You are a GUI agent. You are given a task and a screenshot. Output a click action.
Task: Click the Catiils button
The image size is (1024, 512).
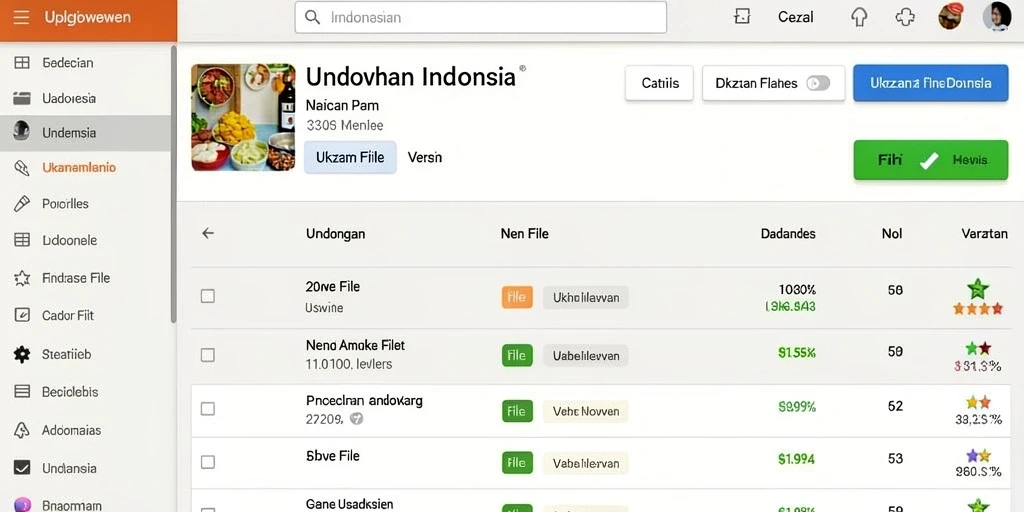659,83
